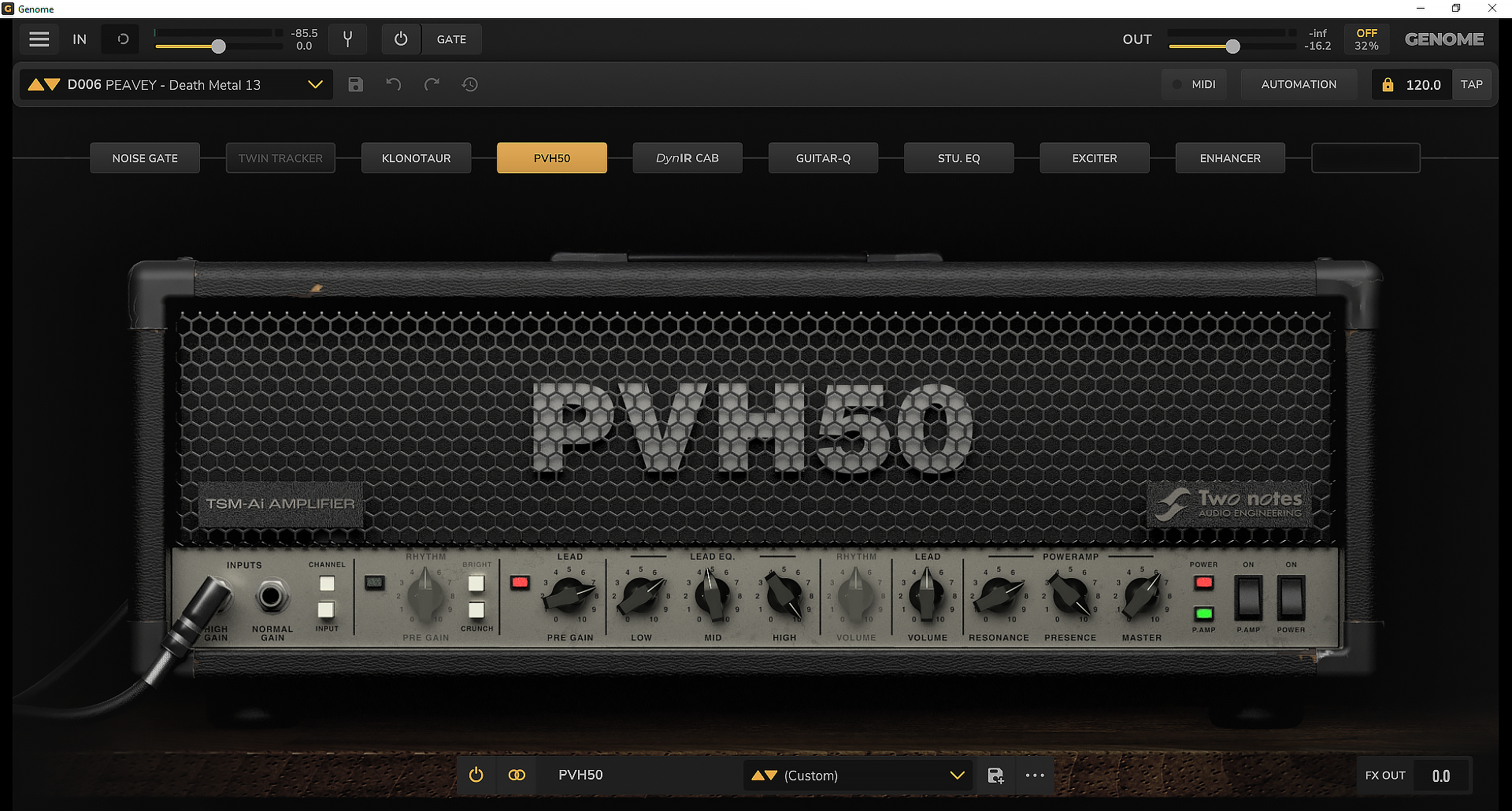Tap tempo with the TAP button
The image size is (1512, 811).
click(x=1471, y=84)
